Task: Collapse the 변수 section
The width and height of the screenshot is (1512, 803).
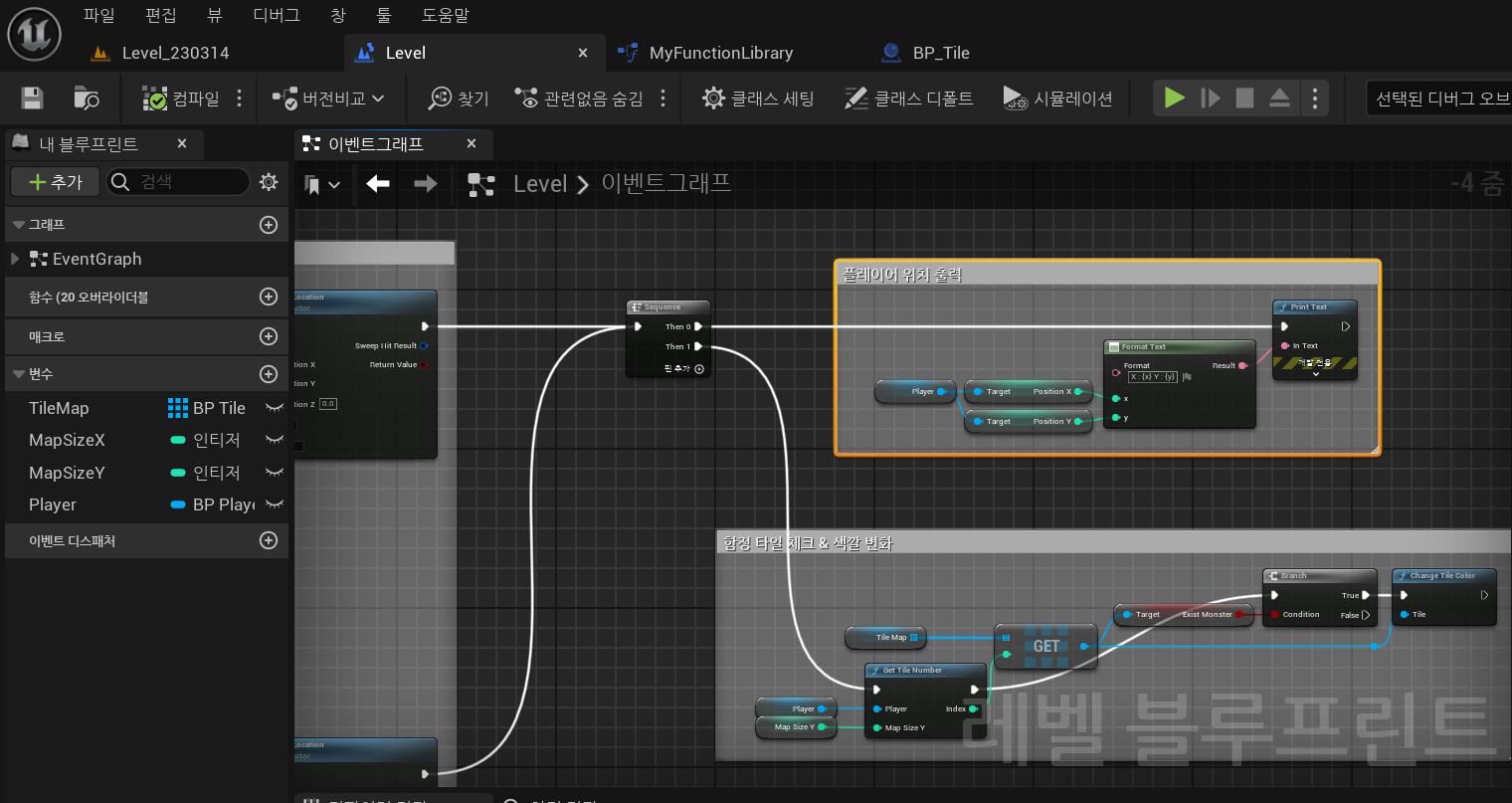Action: [x=19, y=374]
